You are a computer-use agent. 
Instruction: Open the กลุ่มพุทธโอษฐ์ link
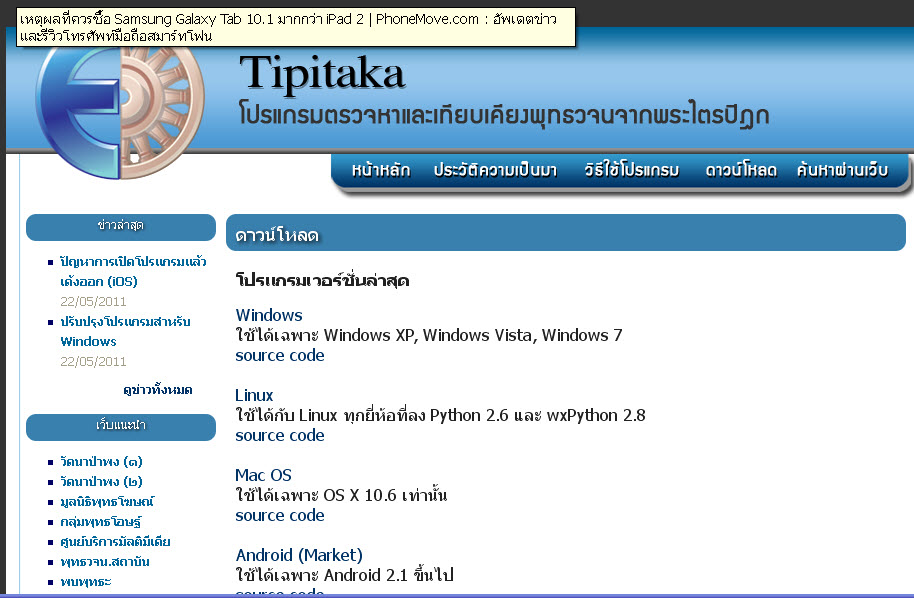pos(100,522)
